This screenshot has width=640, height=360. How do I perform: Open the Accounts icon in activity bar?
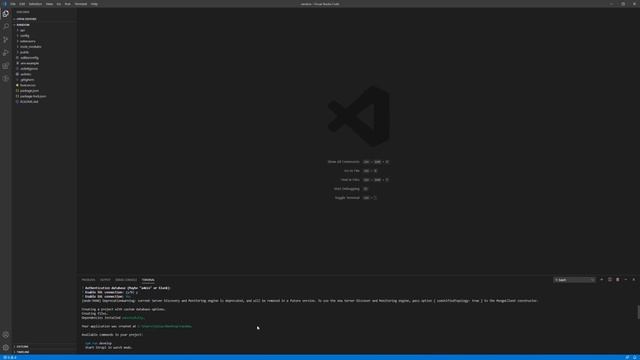[6, 335]
